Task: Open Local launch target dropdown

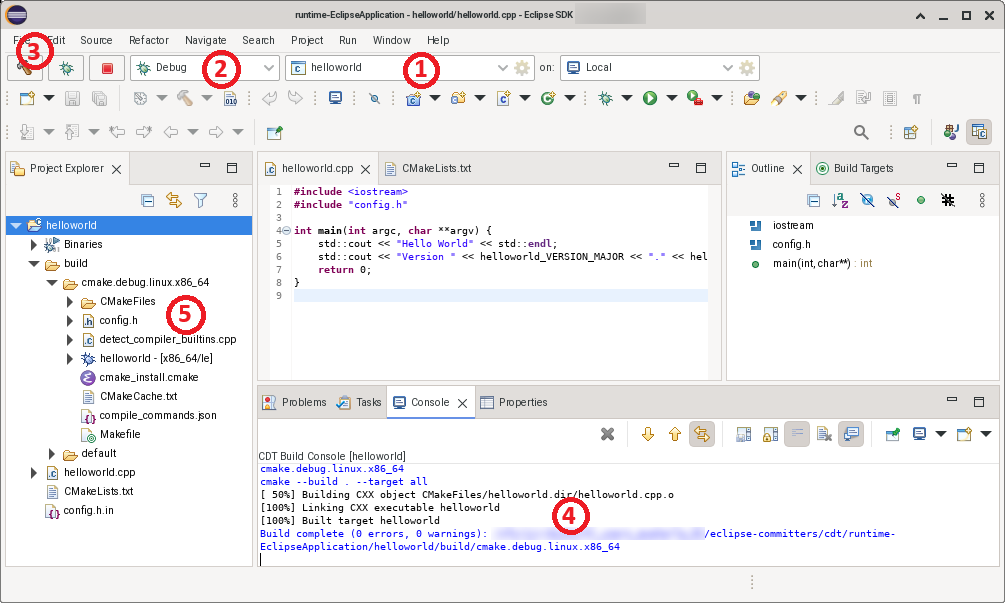Action: (x=727, y=67)
